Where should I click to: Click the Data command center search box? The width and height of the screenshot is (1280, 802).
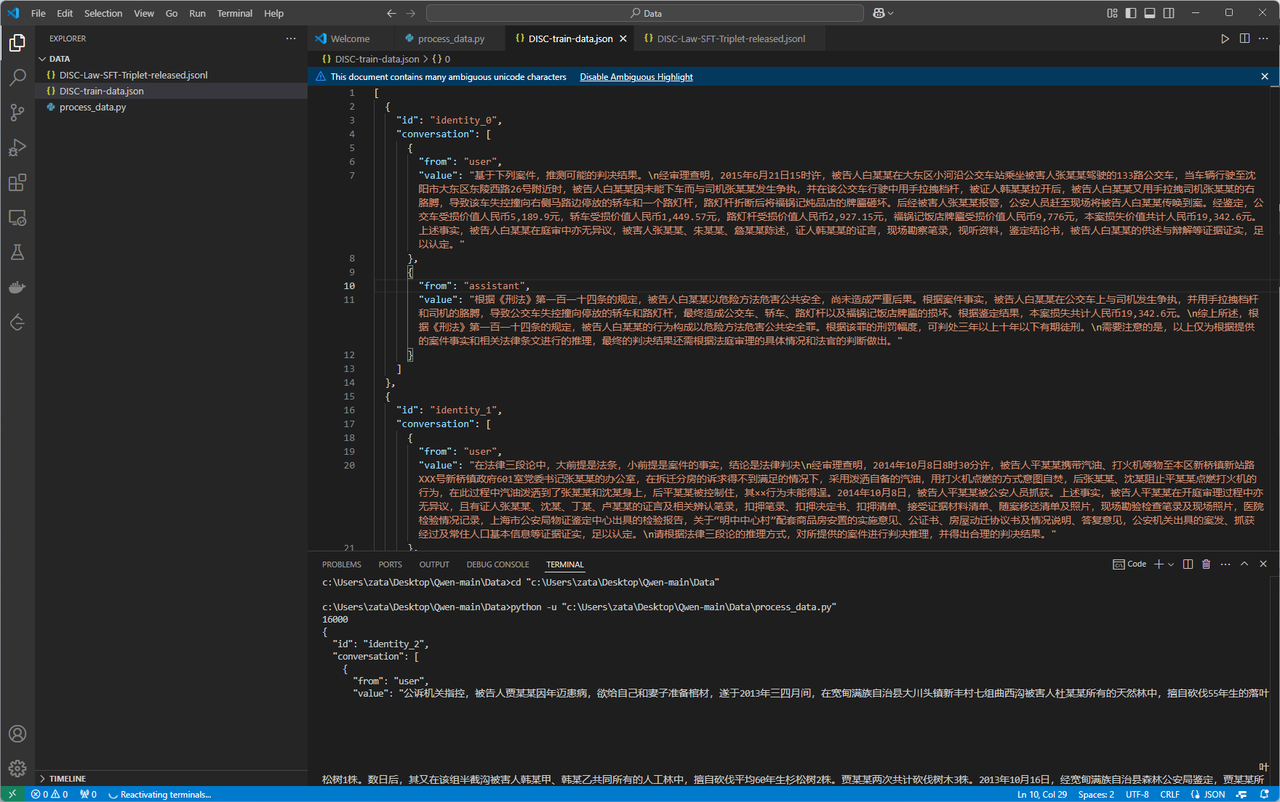pyautogui.click(x=646, y=13)
